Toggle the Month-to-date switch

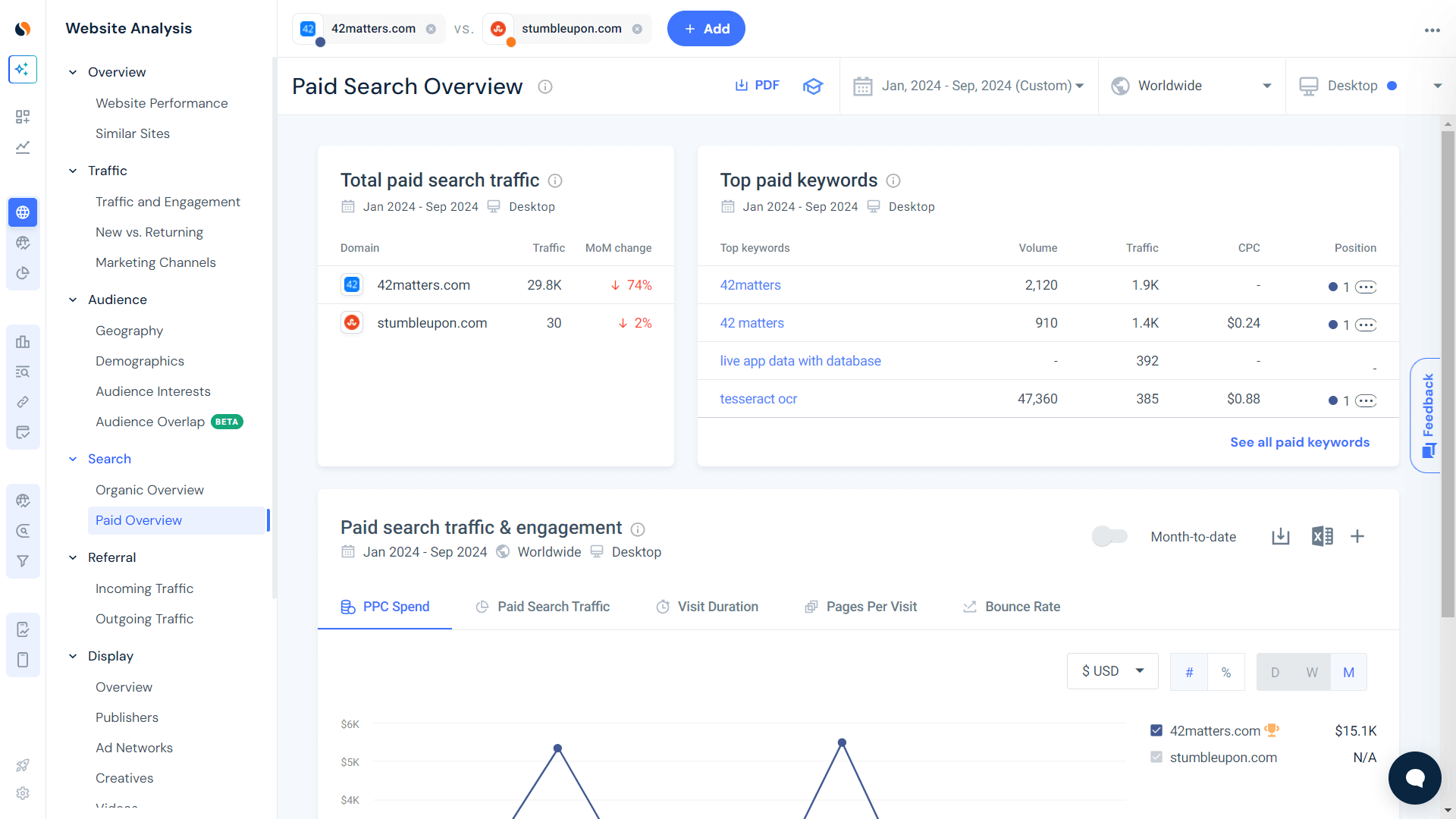(1108, 536)
